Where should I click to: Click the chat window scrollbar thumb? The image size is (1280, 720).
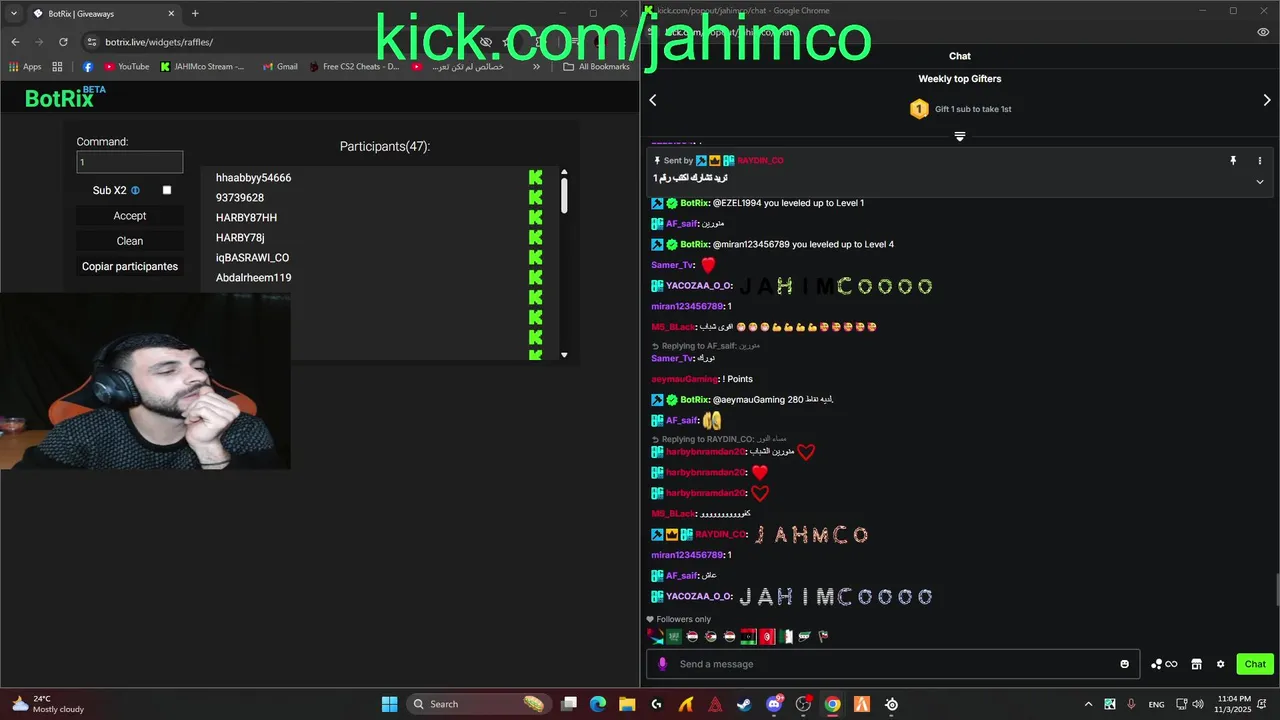click(x=1276, y=591)
